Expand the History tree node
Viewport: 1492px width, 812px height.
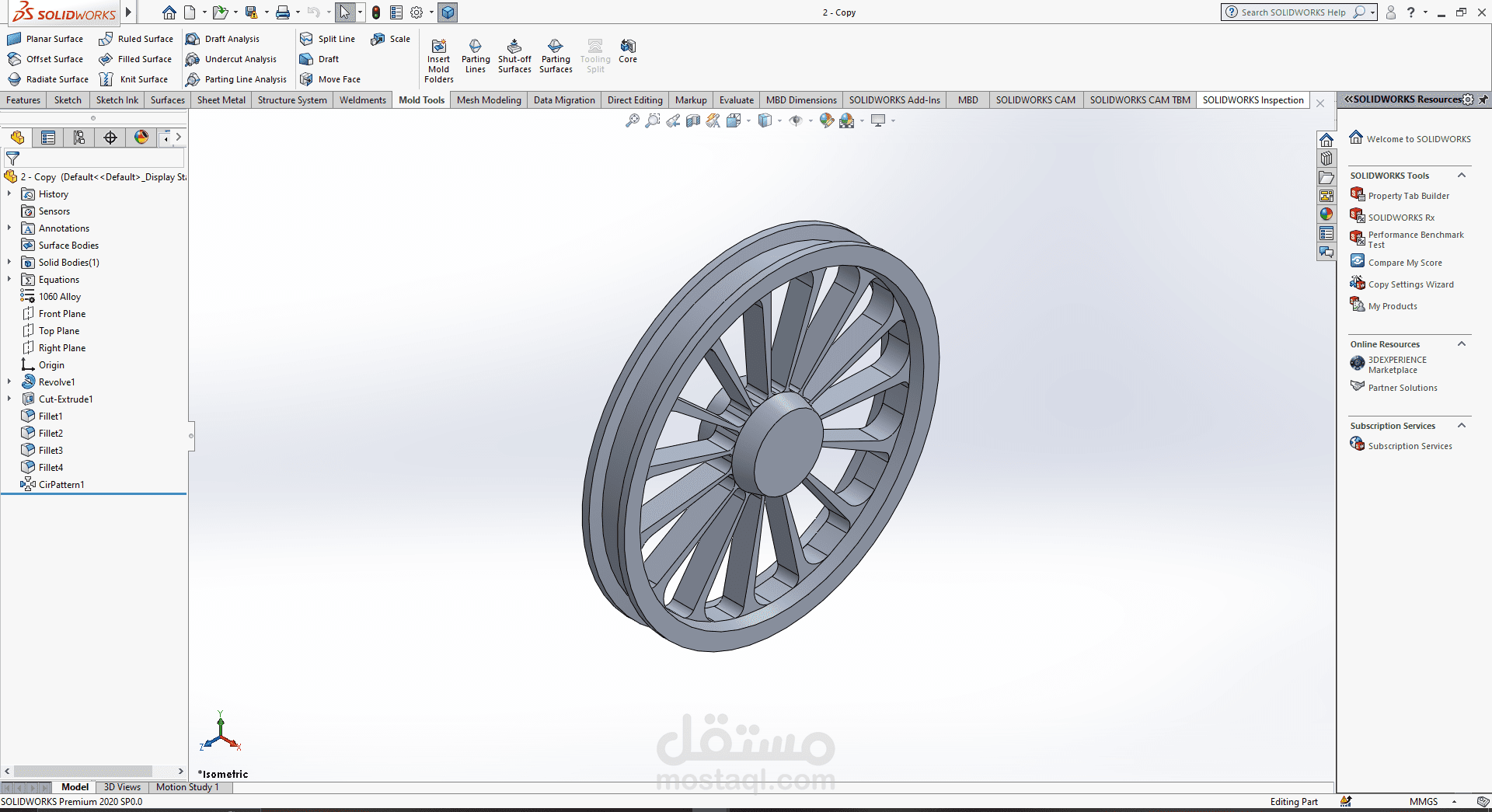pos(9,194)
